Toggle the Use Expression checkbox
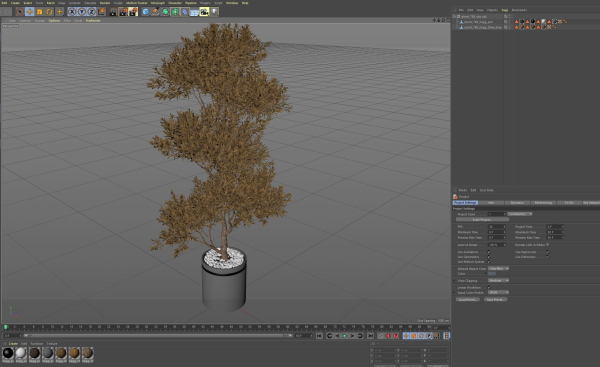This screenshot has width=600, height=367. click(x=548, y=252)
